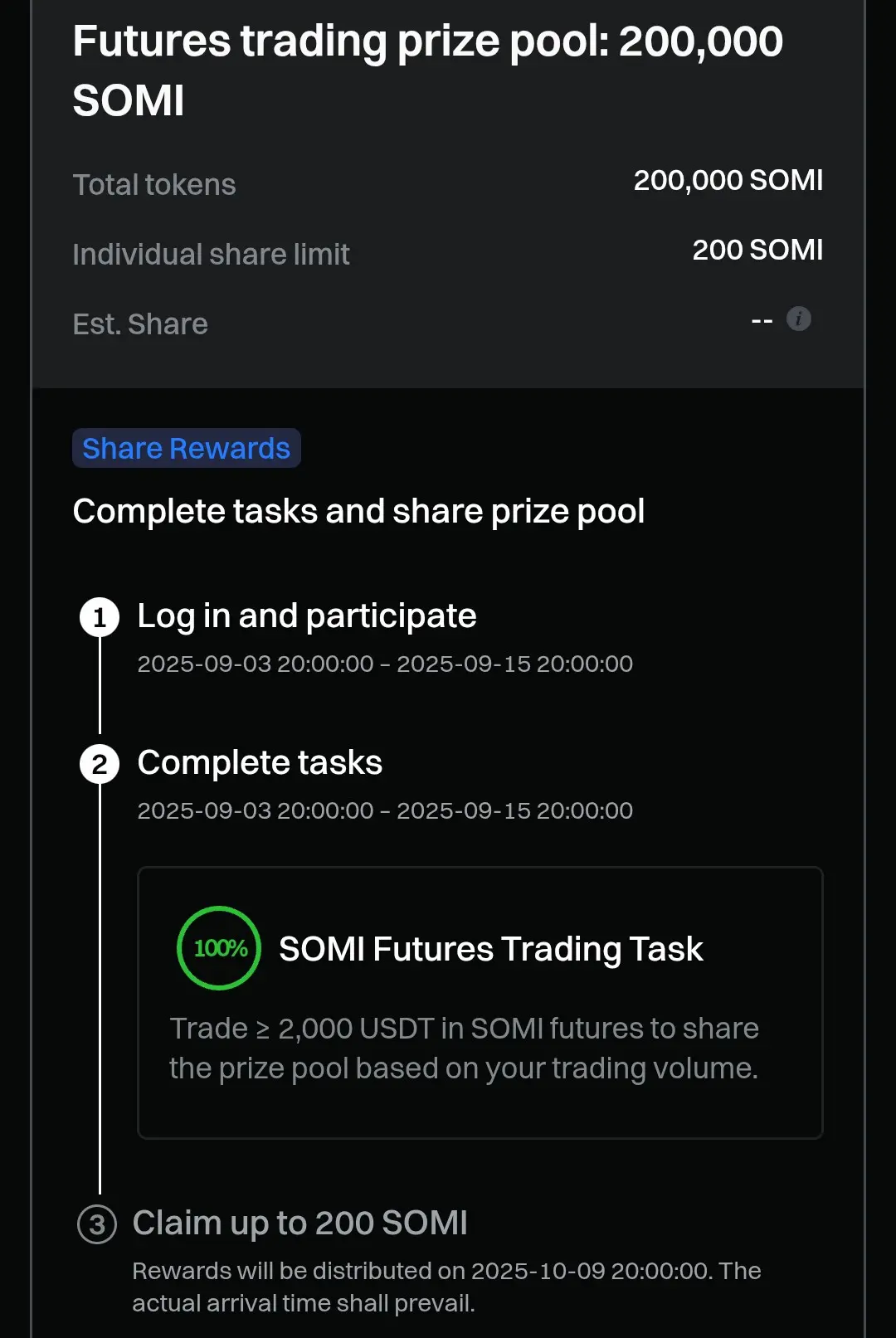Select the Complete tasks step heading
The width and height of the screenshot is (896, 1338).
pyautogui.click(x=260, y=763)
